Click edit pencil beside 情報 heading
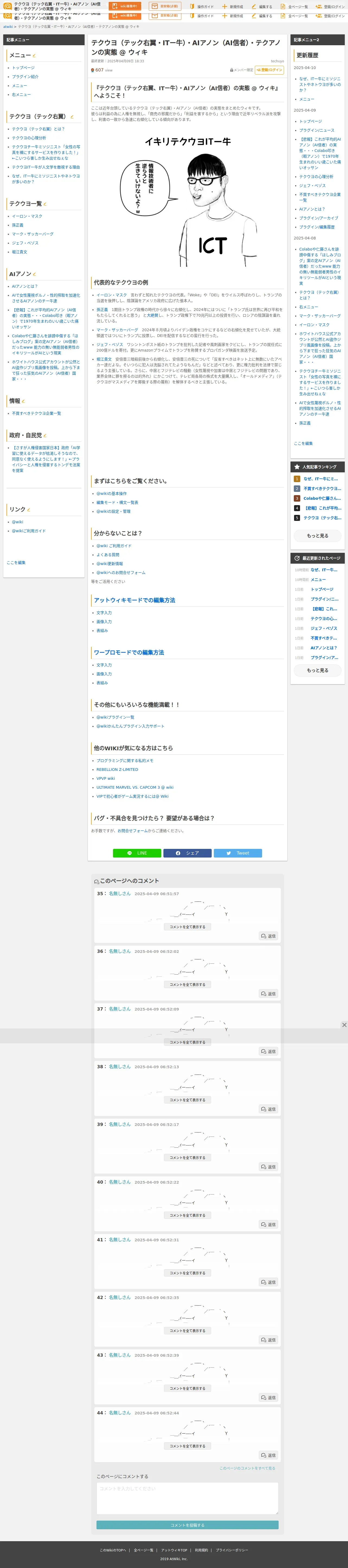This screenshot has height=1568, width=348. 23,401
